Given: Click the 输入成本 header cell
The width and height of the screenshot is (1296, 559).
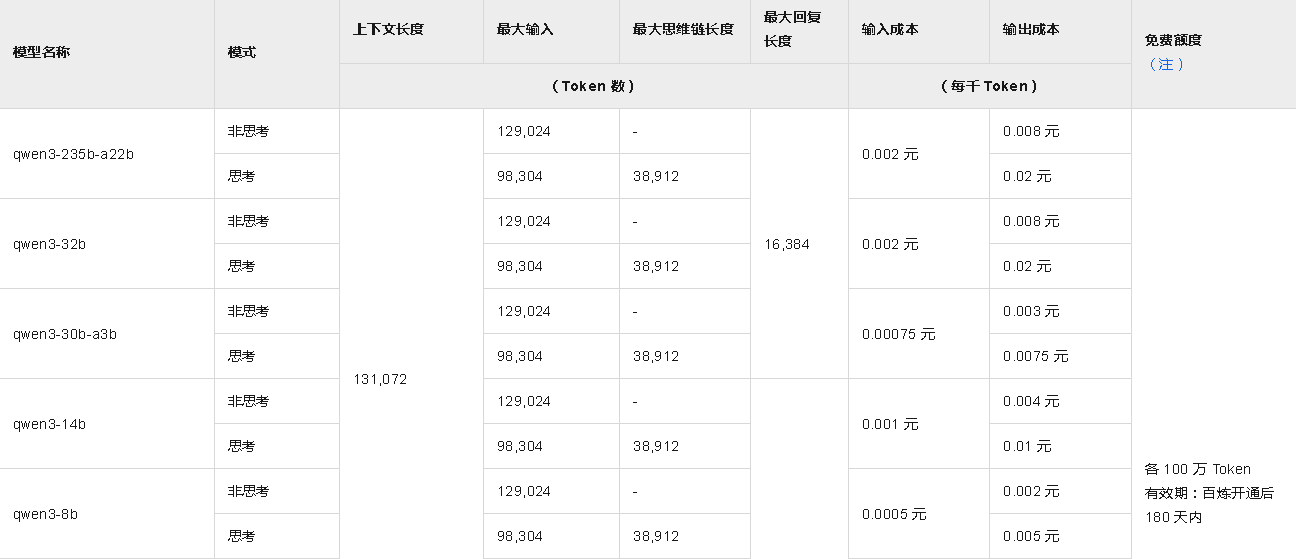Looking at the screenshot, I should click(890, 30).
